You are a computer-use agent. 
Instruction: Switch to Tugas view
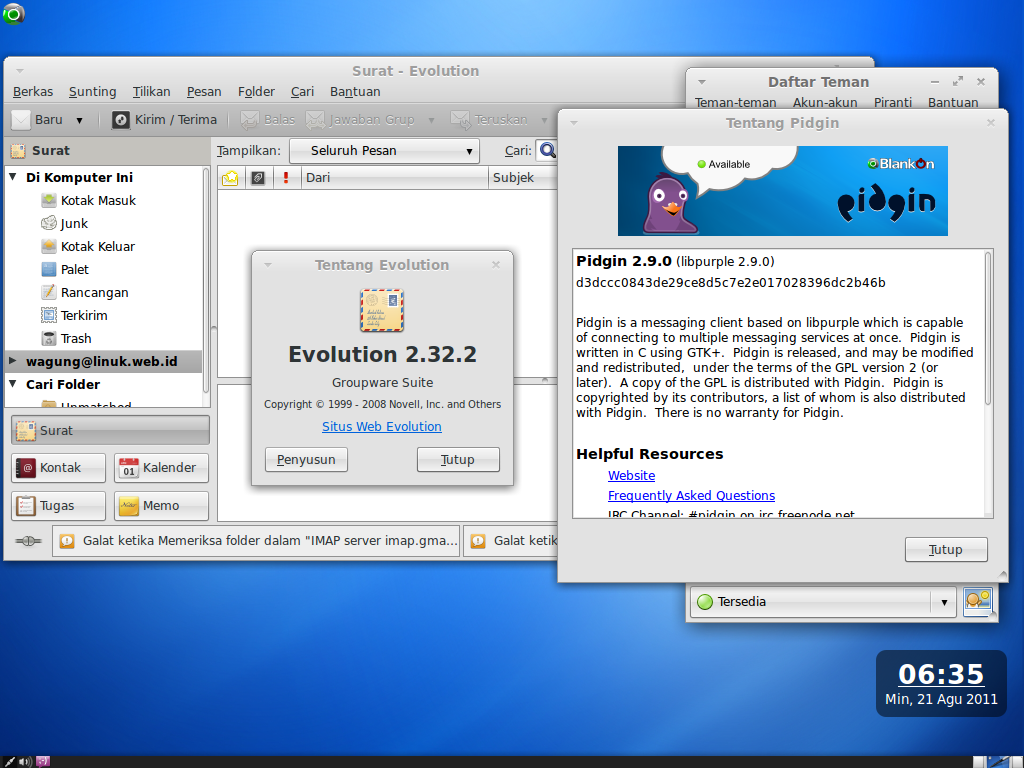click(x=58, y=505)
